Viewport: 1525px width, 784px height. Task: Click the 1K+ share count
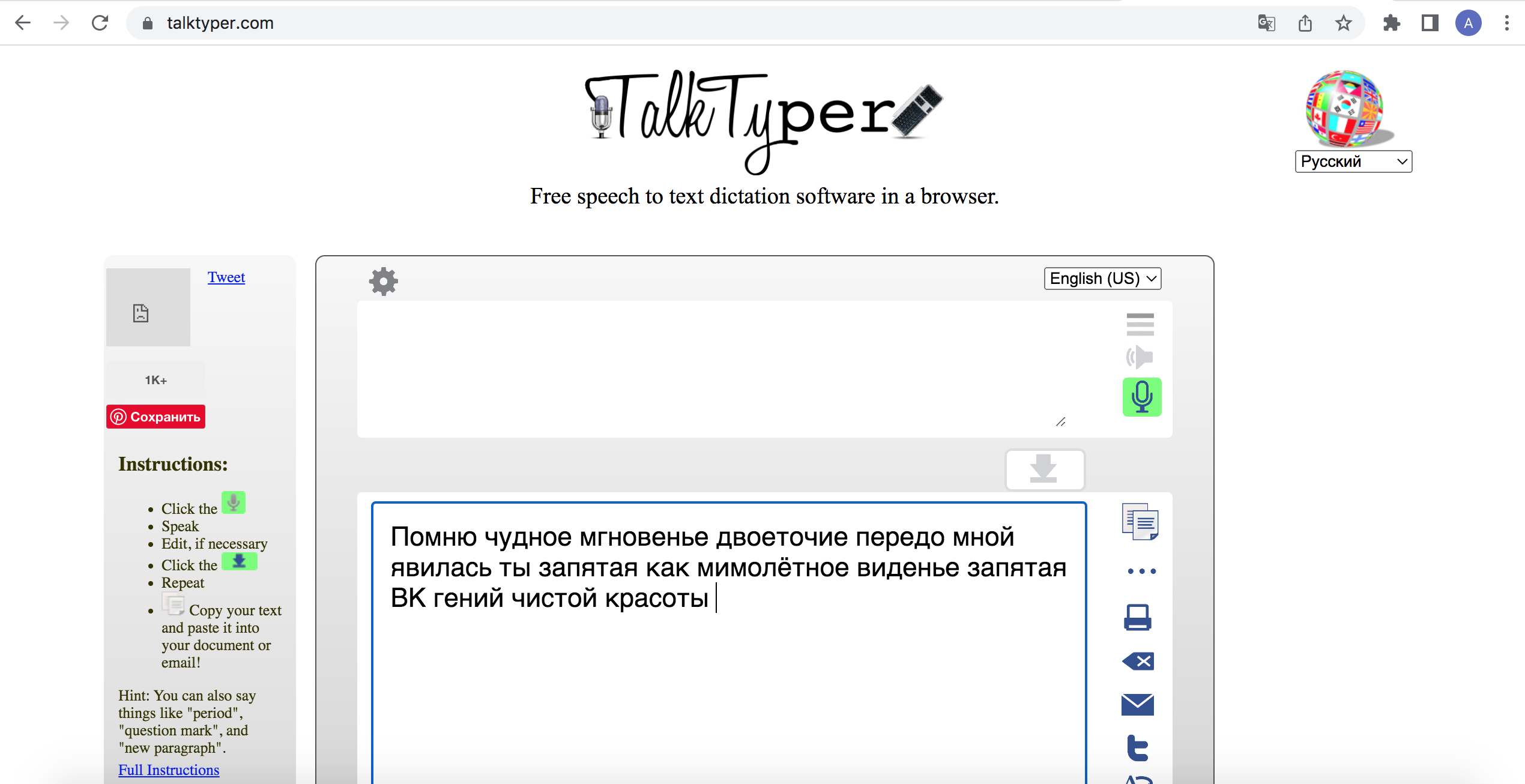(156, 380)
